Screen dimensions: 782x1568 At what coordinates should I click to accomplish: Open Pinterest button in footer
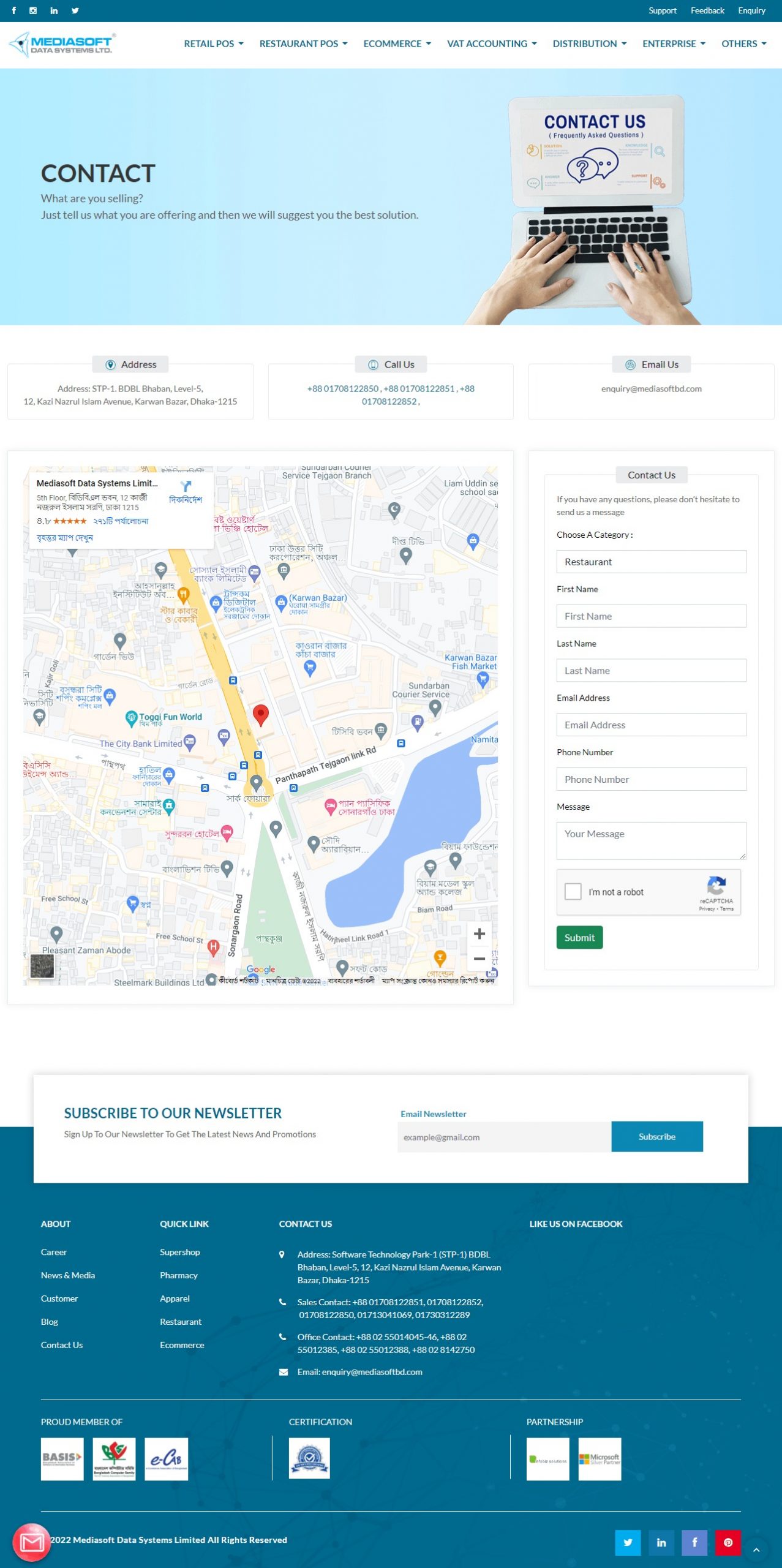pyautogui.click(x=728, y=1542)
